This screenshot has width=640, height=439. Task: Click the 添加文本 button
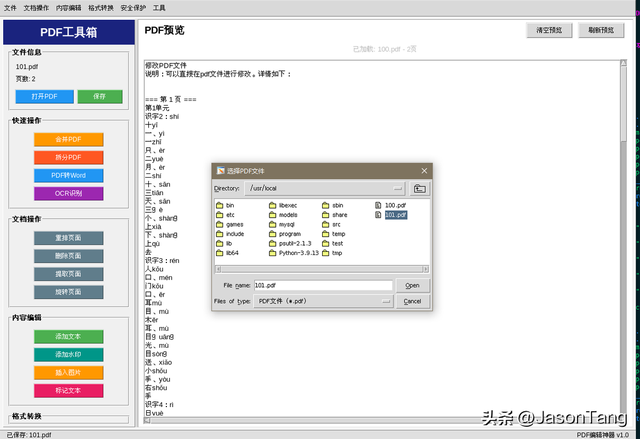coord(69,337)
